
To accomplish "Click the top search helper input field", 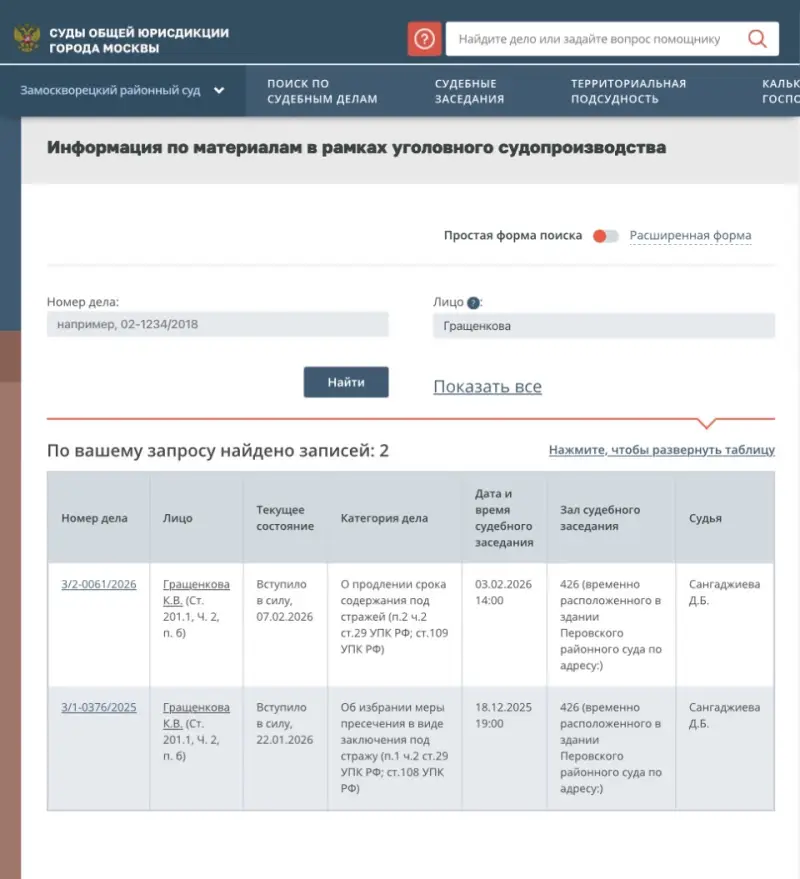I will 596,39.
